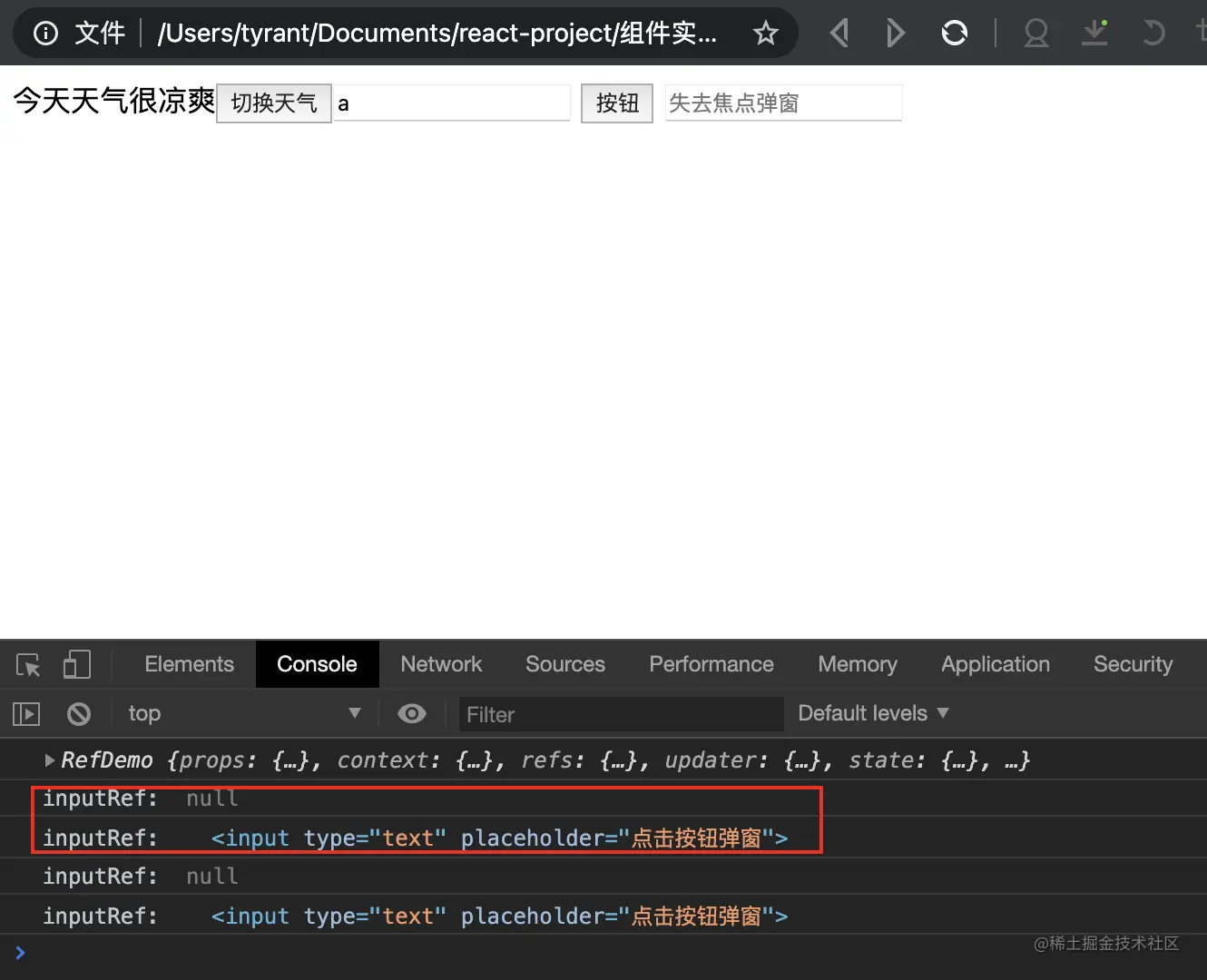
Task: Expand the RefDemo object in console
Action: (x=50, y=760)
